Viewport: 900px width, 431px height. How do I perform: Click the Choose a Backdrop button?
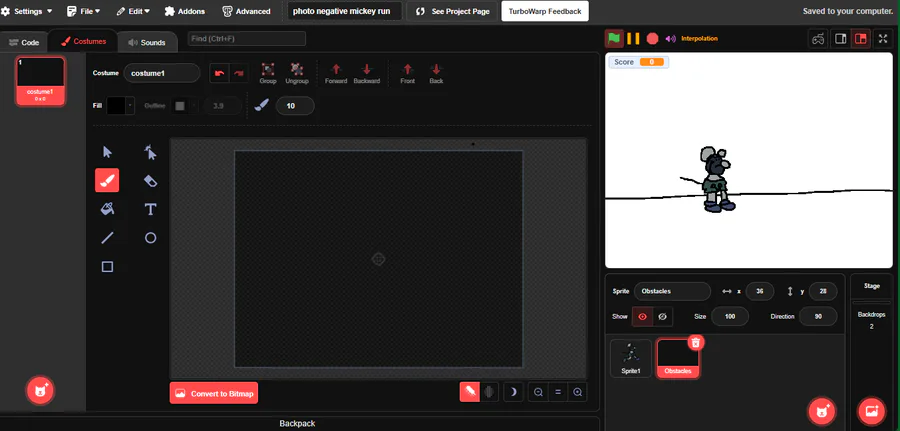click(871, 411)
